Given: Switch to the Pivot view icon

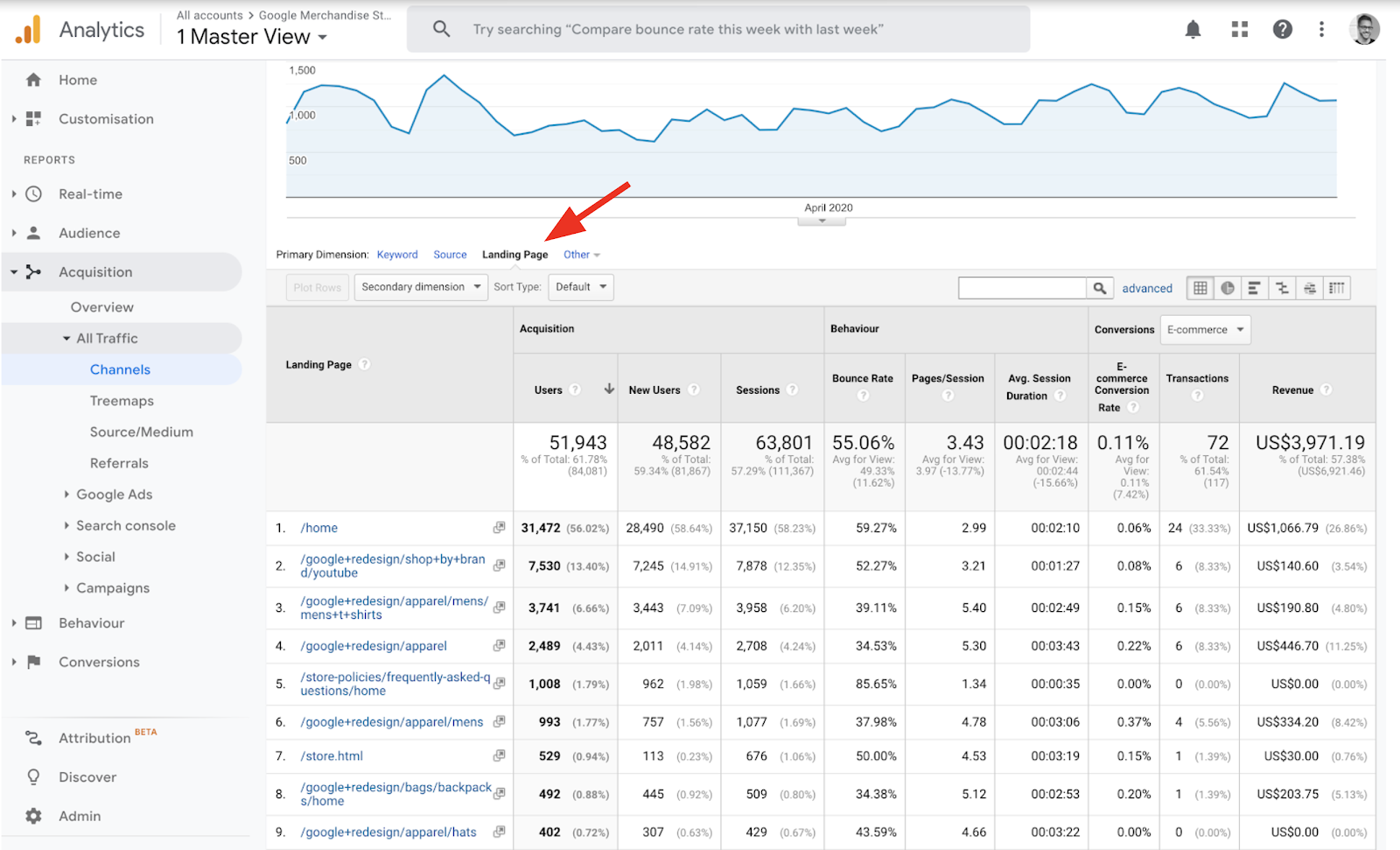Looking at the screenshot, I should click(1336, 288).
